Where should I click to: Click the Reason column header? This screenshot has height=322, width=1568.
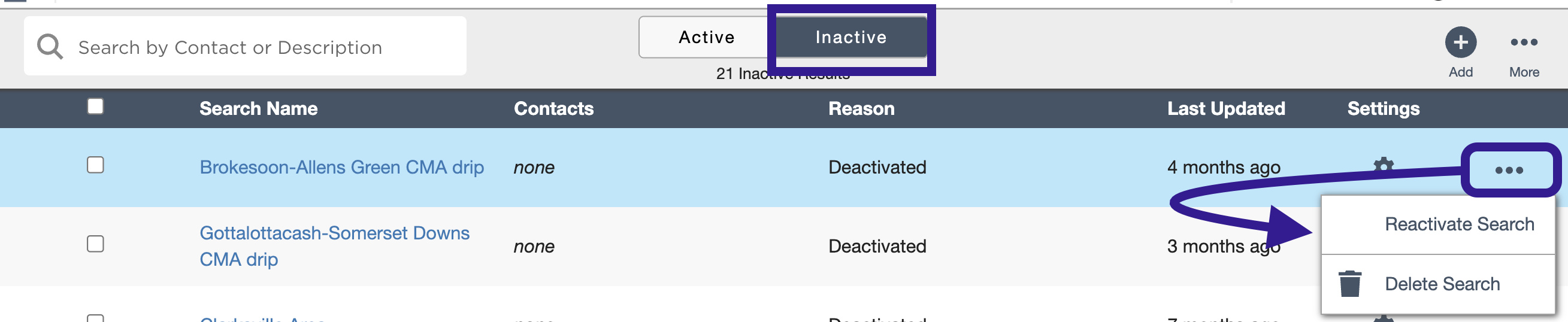tap(861, 108)
